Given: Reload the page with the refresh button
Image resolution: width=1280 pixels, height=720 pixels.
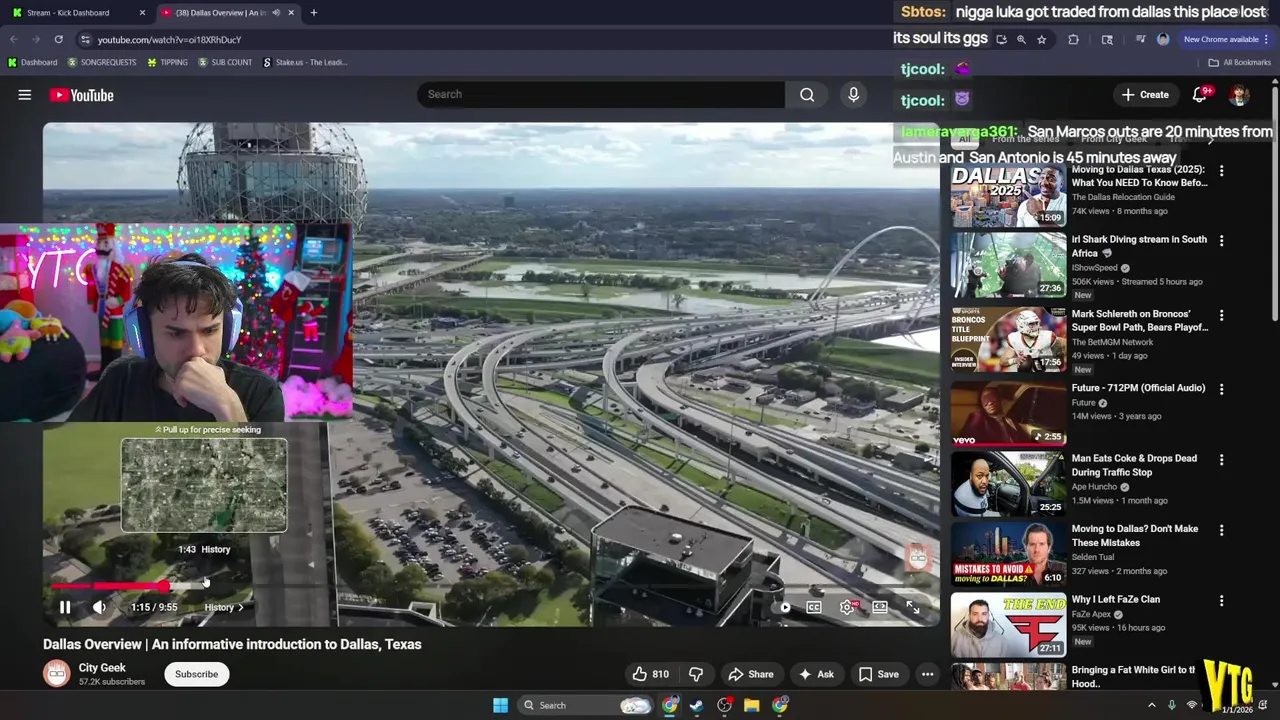Looking at the screenshot, I should pos(58,39).
